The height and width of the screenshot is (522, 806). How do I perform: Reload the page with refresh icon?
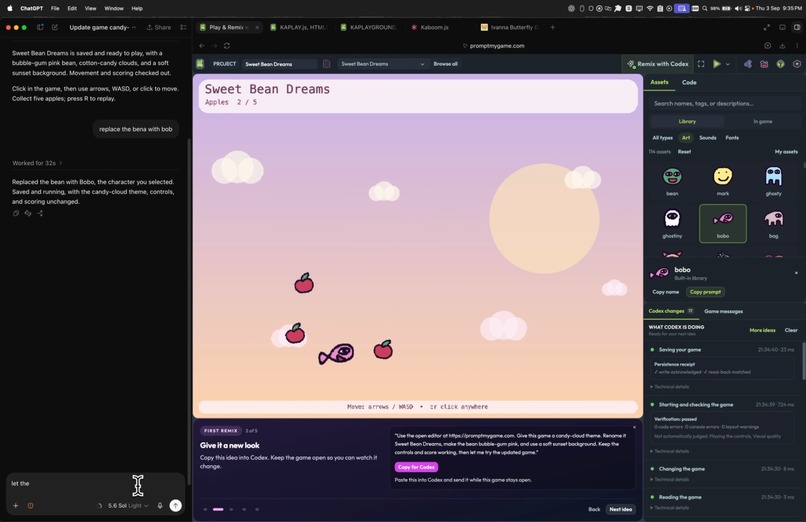(x=227, y=46)
